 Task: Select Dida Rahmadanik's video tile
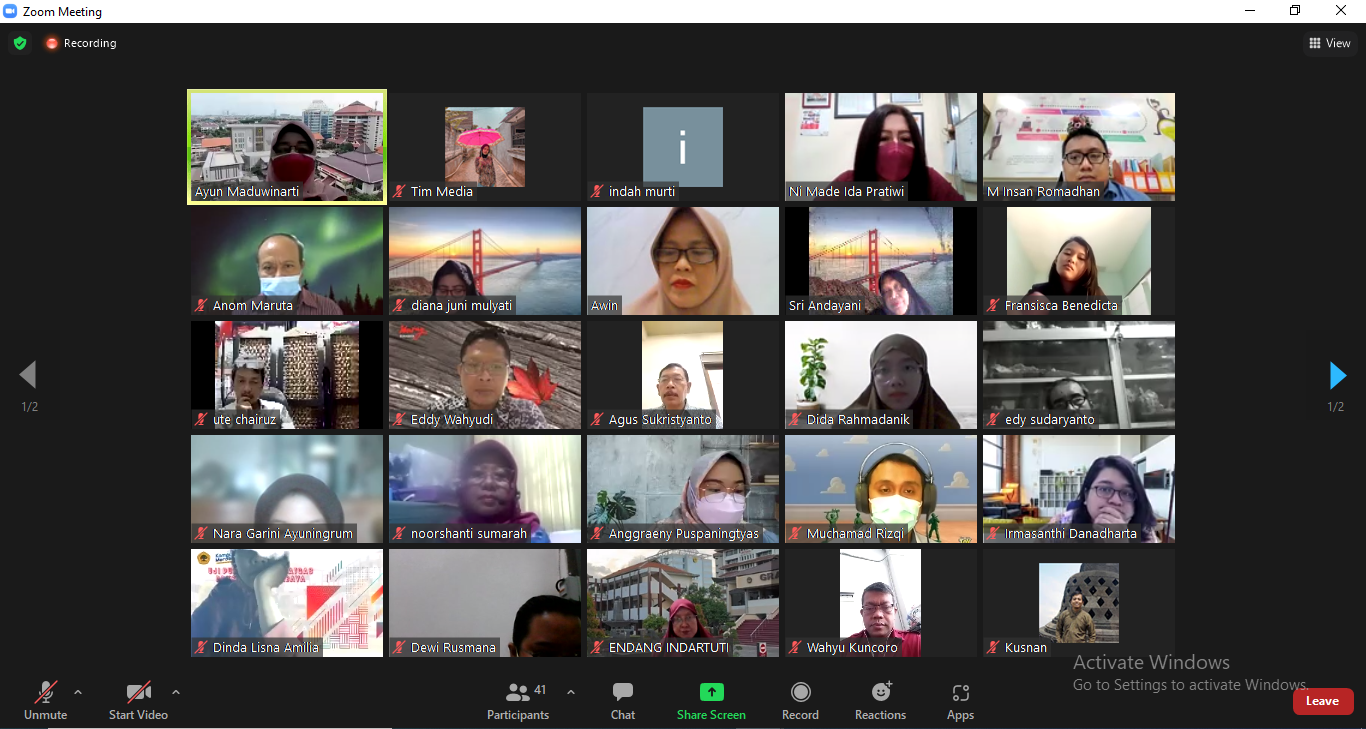coord(881,375)
